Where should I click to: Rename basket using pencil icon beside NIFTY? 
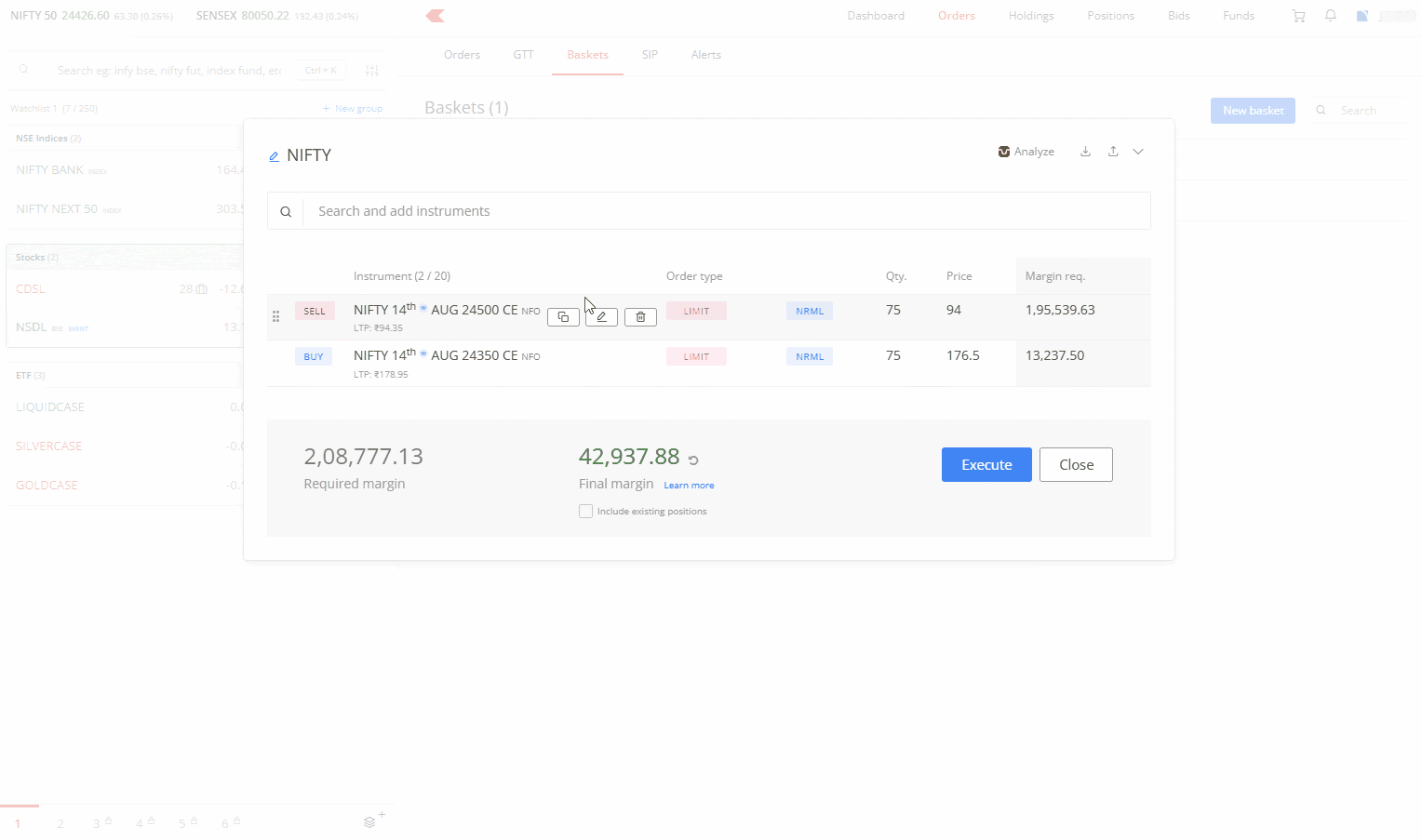tap(274, 156)
